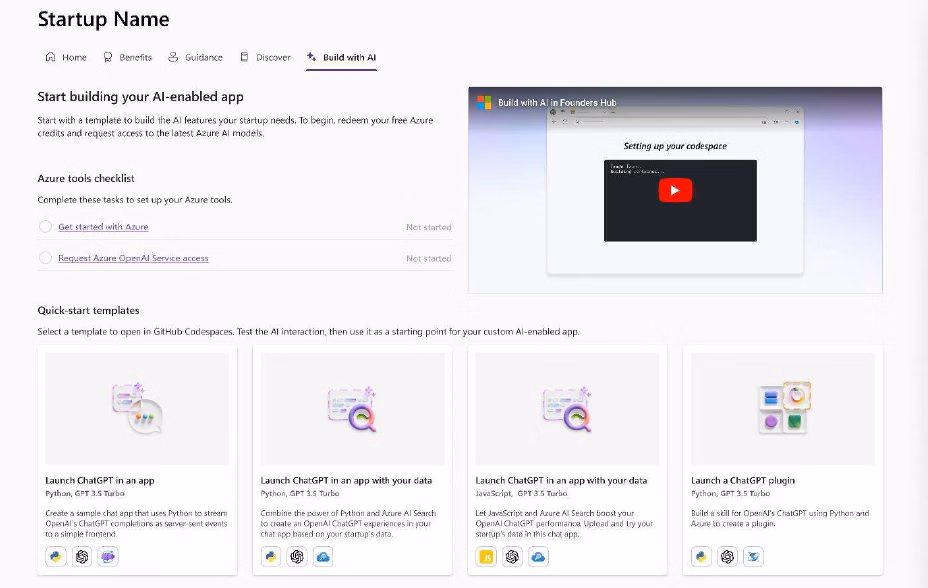The height and width of the screenshot is (588, 928).
Task: Select the JavaScript badge on third template
Action: click(485, 556)
